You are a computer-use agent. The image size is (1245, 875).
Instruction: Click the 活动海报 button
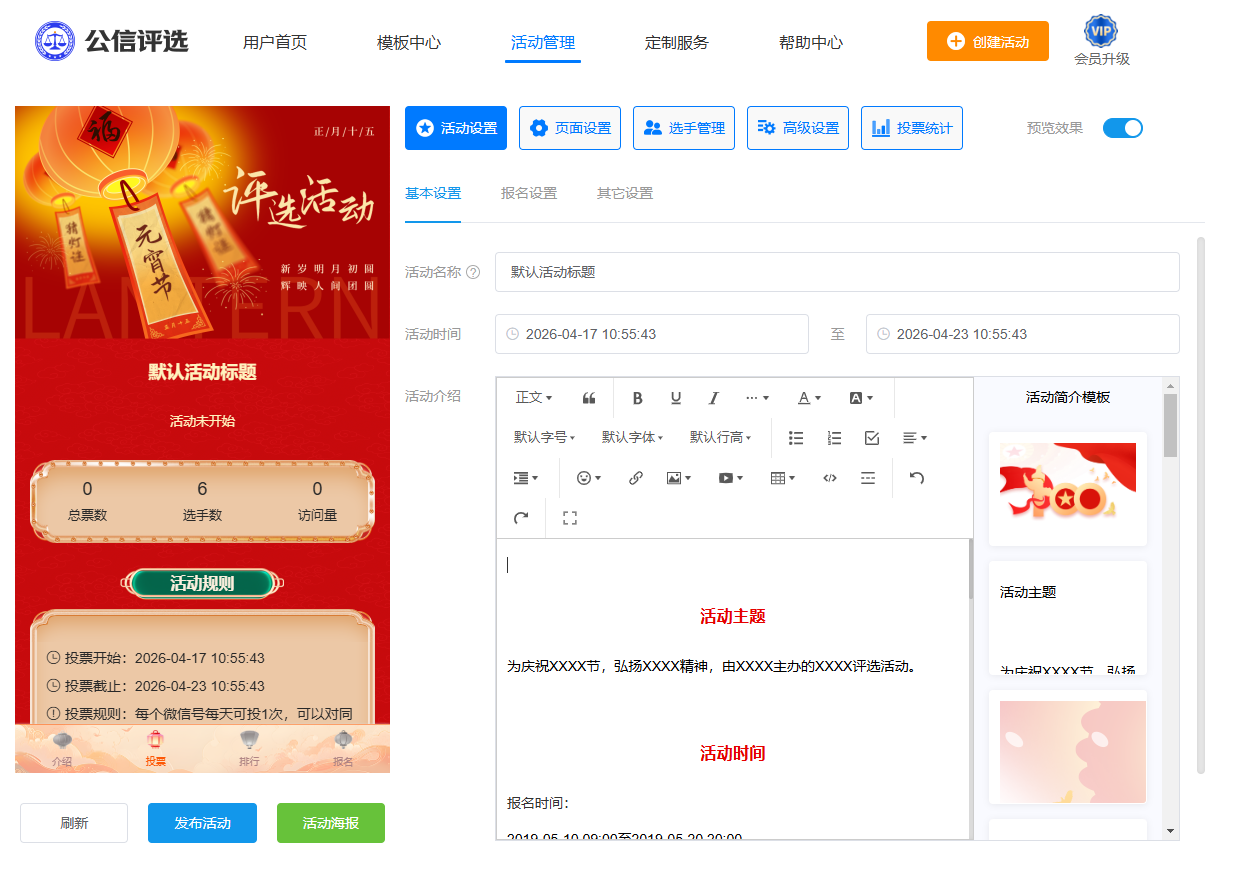point(331,823)
